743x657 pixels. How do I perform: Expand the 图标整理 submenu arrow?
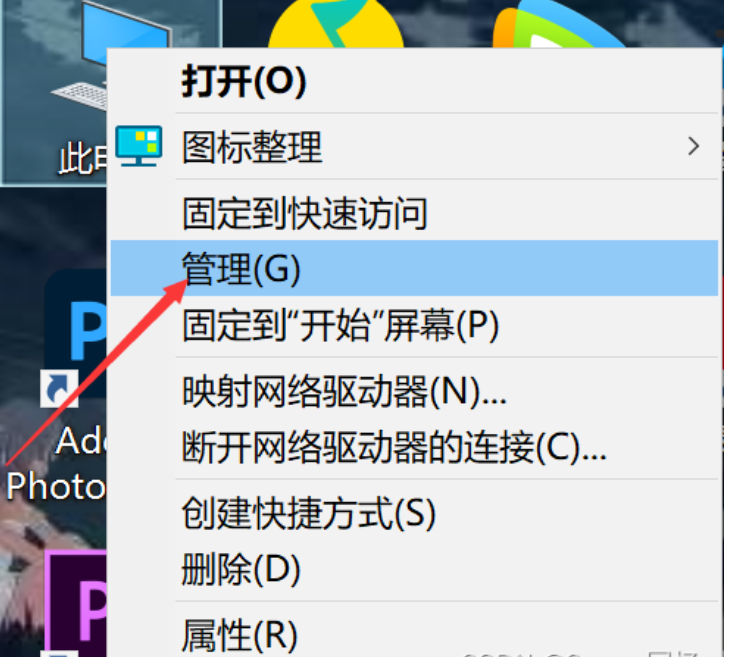point(694,146)
